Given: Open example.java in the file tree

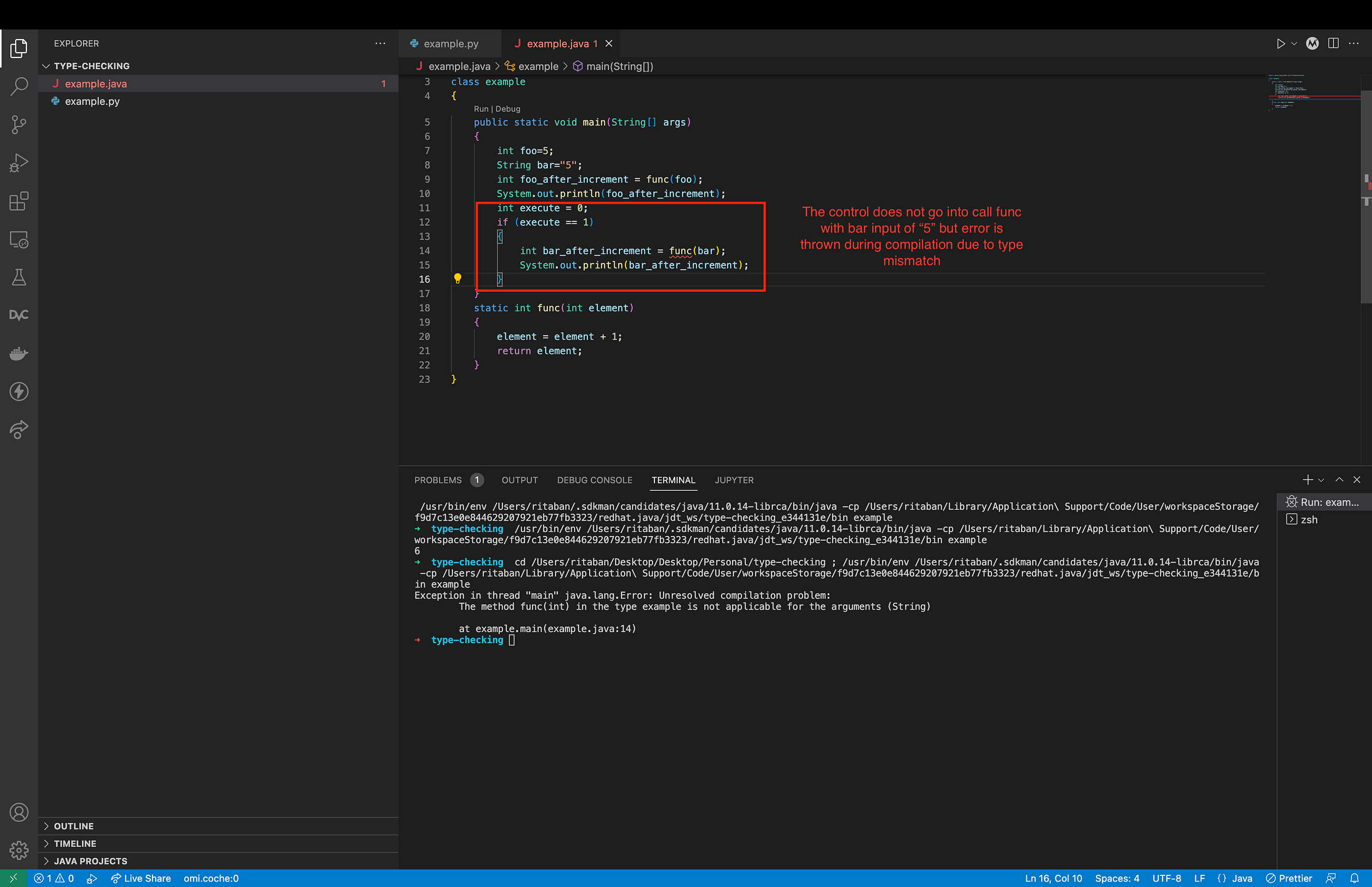Looking at the screenshot, I should (218, 83).
